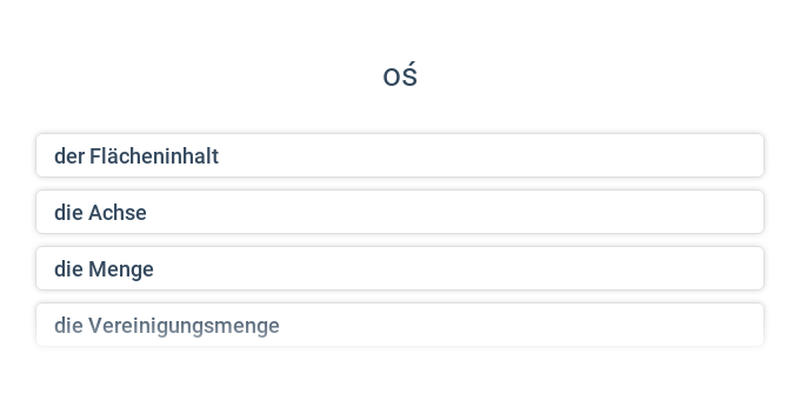Select the answer 'die Achse'

(x=400, y=212)
